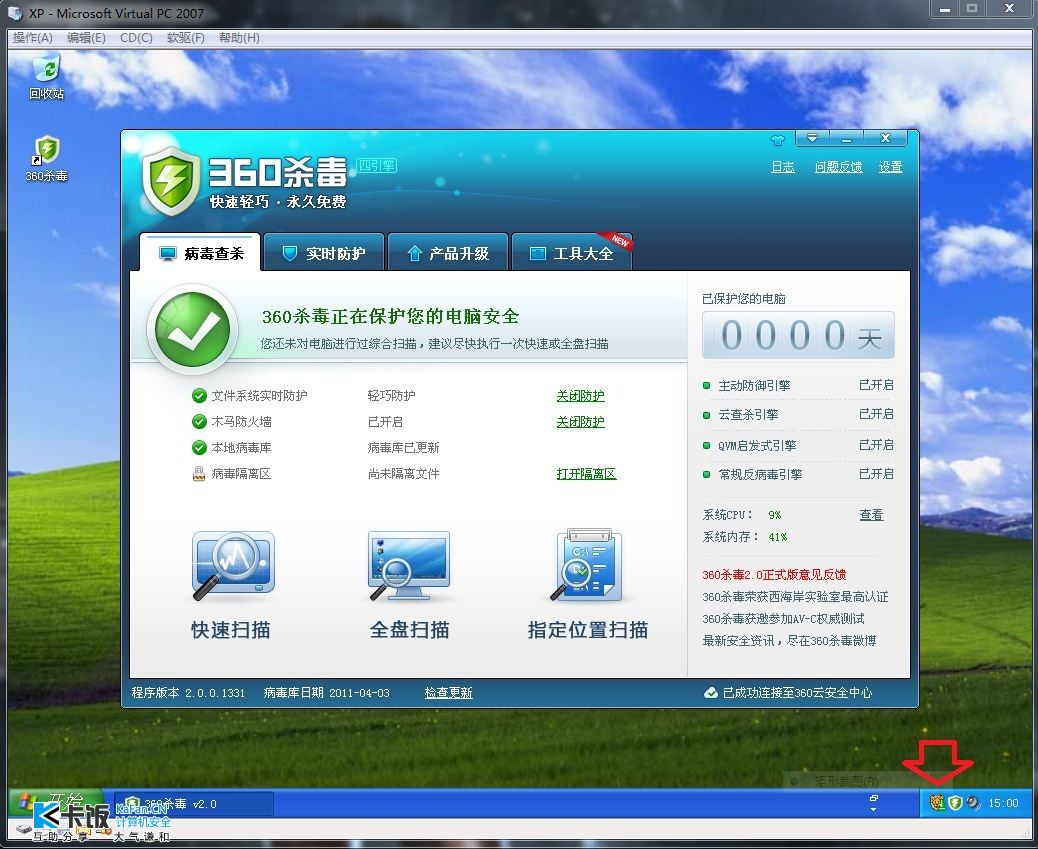The image size is (1038, 849).
Task: Toggle QVM启发式引擎 已开启 status
Action: pos(876,444)
